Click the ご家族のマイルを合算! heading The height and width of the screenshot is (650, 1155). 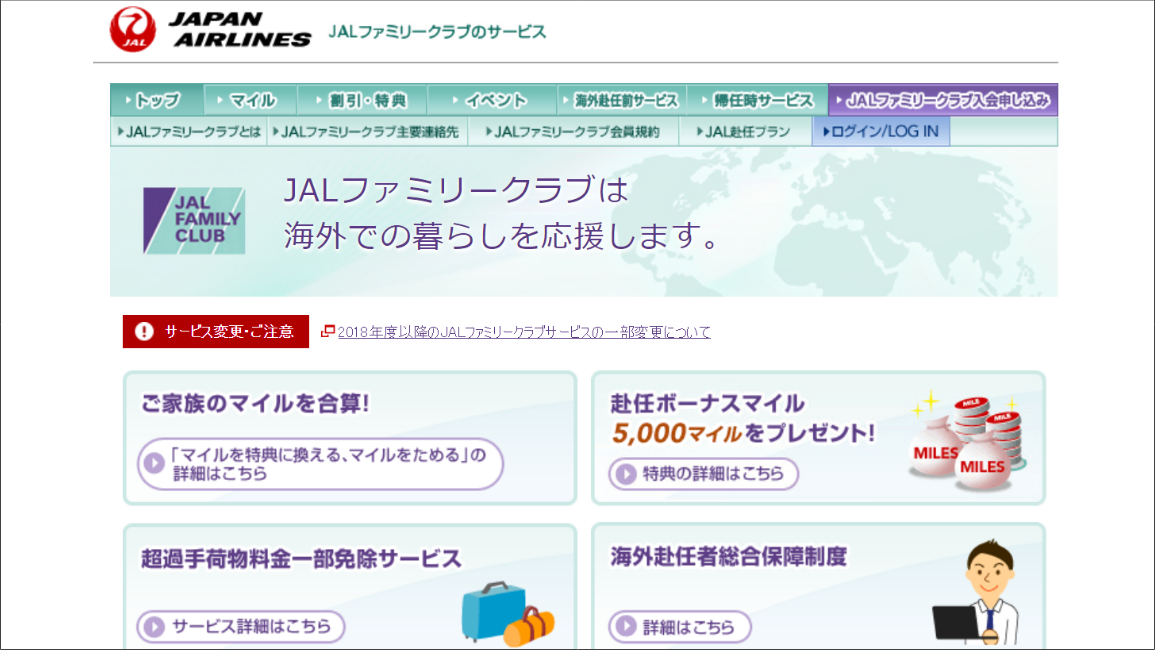[x=255, y=404]
